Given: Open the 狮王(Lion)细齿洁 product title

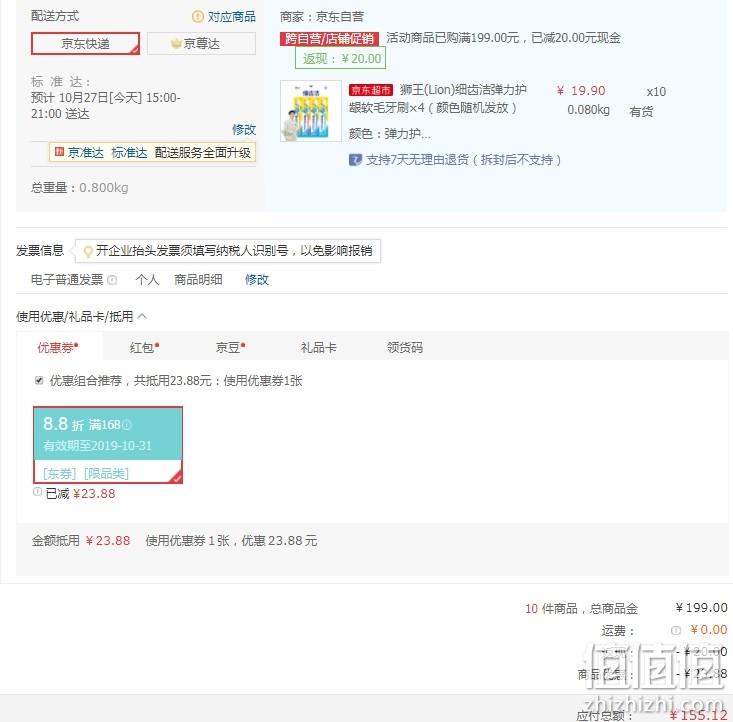Looking at the screenshot, I should (x=438, y=99).
